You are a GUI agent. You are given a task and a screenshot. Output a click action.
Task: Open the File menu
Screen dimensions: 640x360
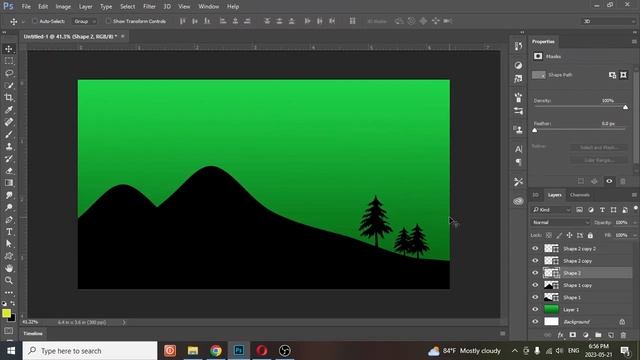pyautogui.click(x=26, y=7)
